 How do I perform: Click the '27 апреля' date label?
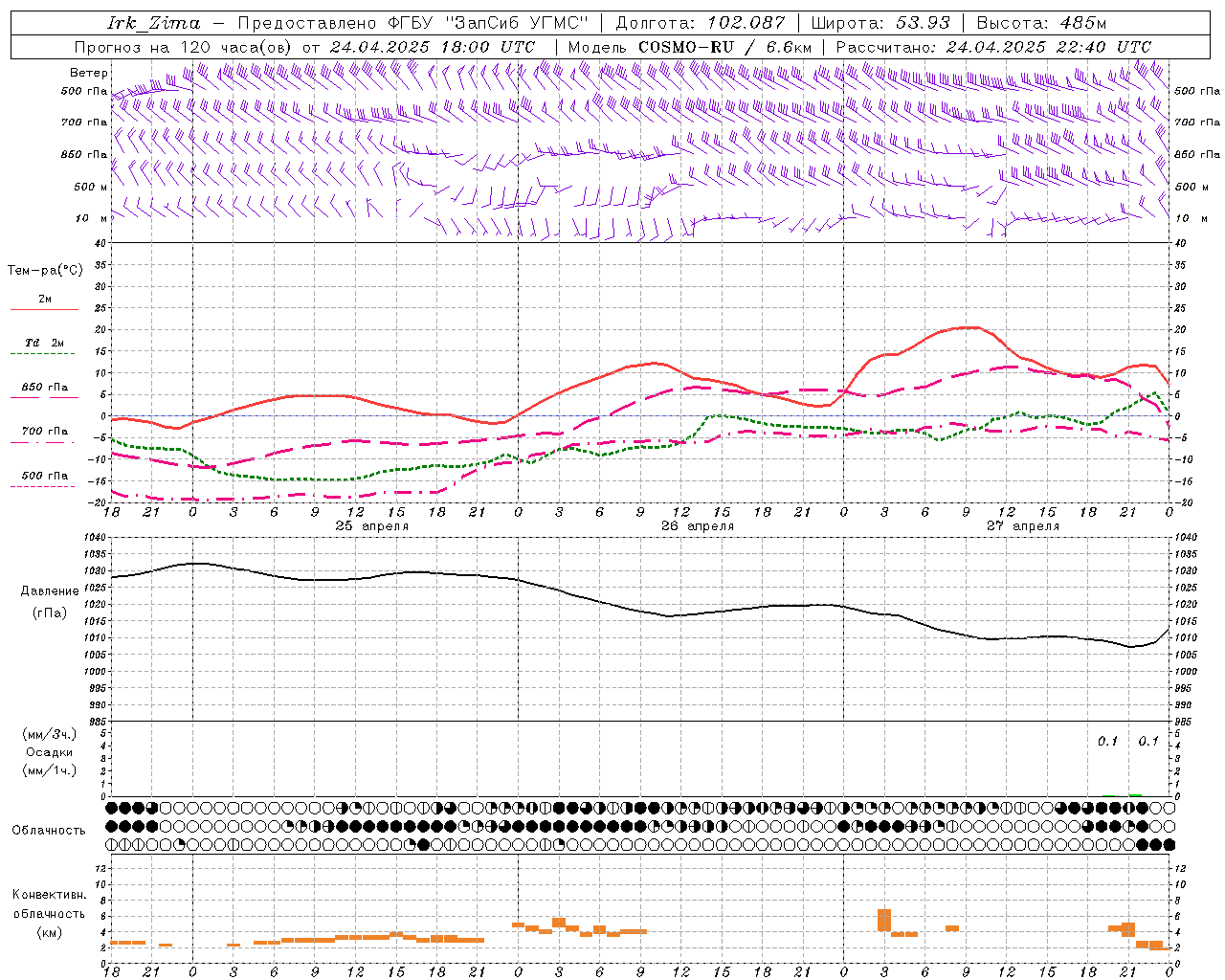point(1023,526)
